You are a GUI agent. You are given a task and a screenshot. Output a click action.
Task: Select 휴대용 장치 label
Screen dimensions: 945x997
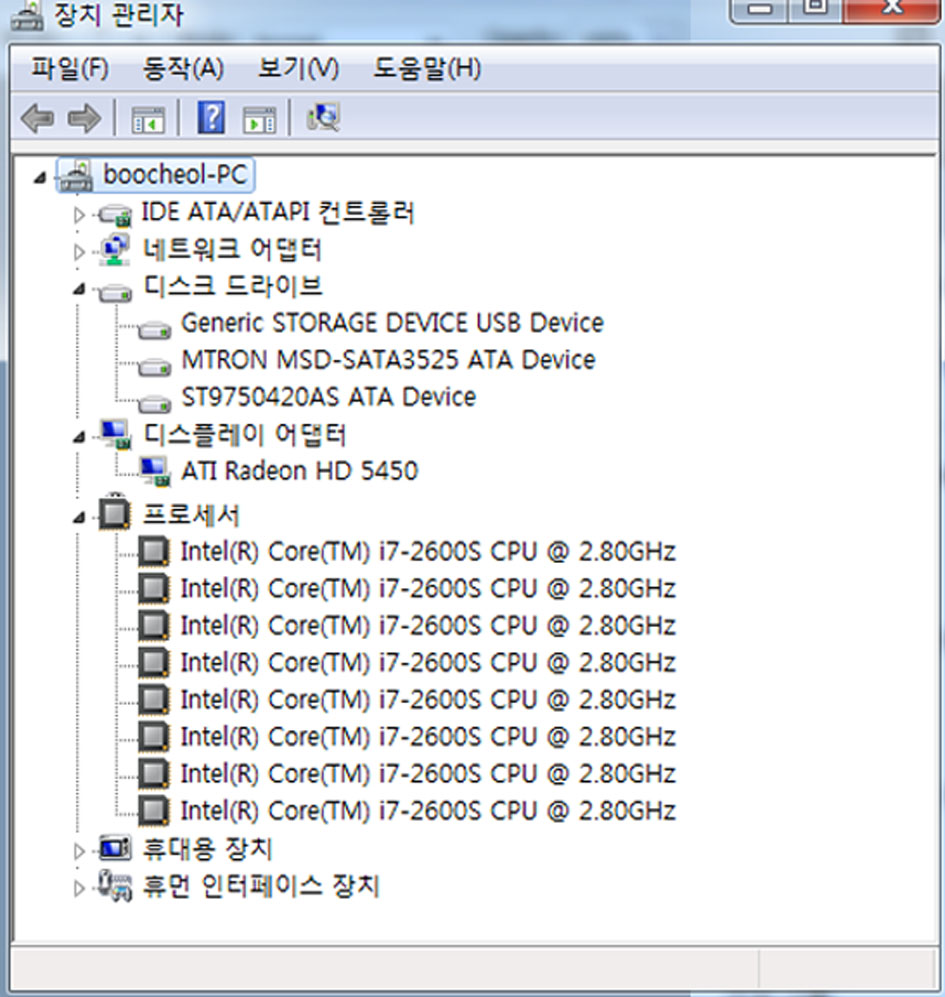click(x=207, y=848)
